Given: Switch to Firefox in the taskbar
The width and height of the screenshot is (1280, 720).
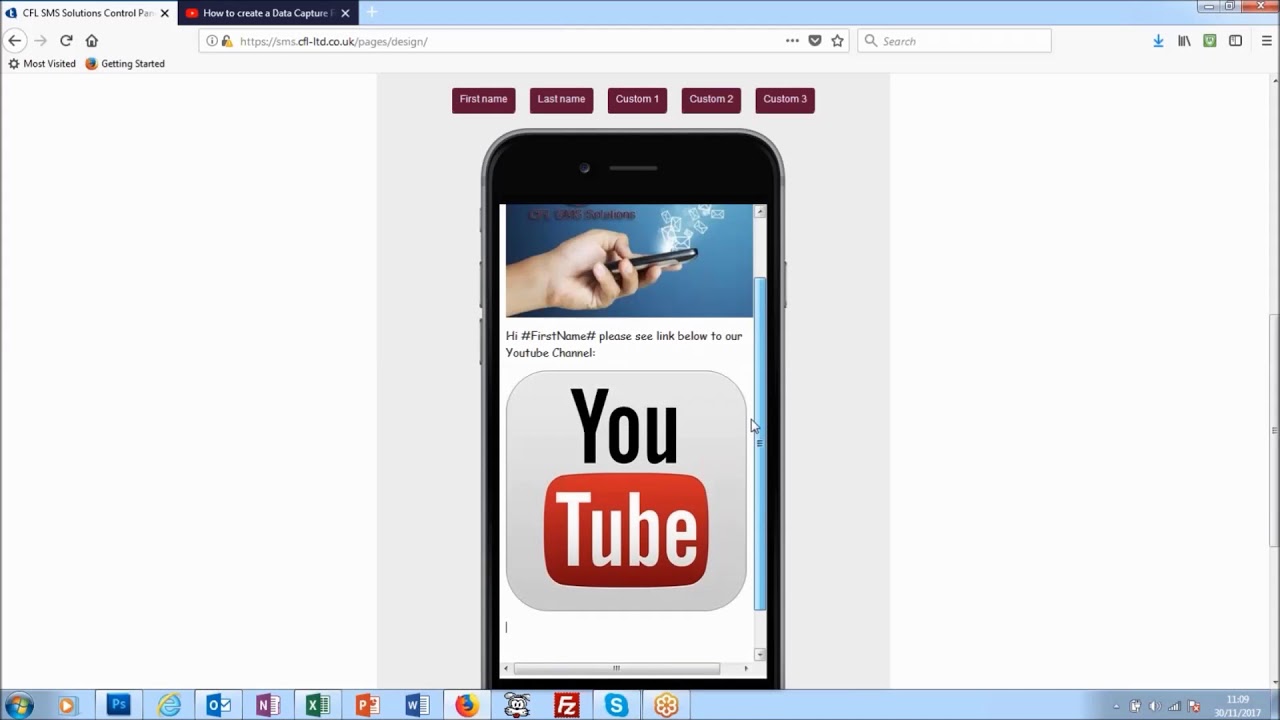Looking at the screenshot, I should [x=467, y=705].
